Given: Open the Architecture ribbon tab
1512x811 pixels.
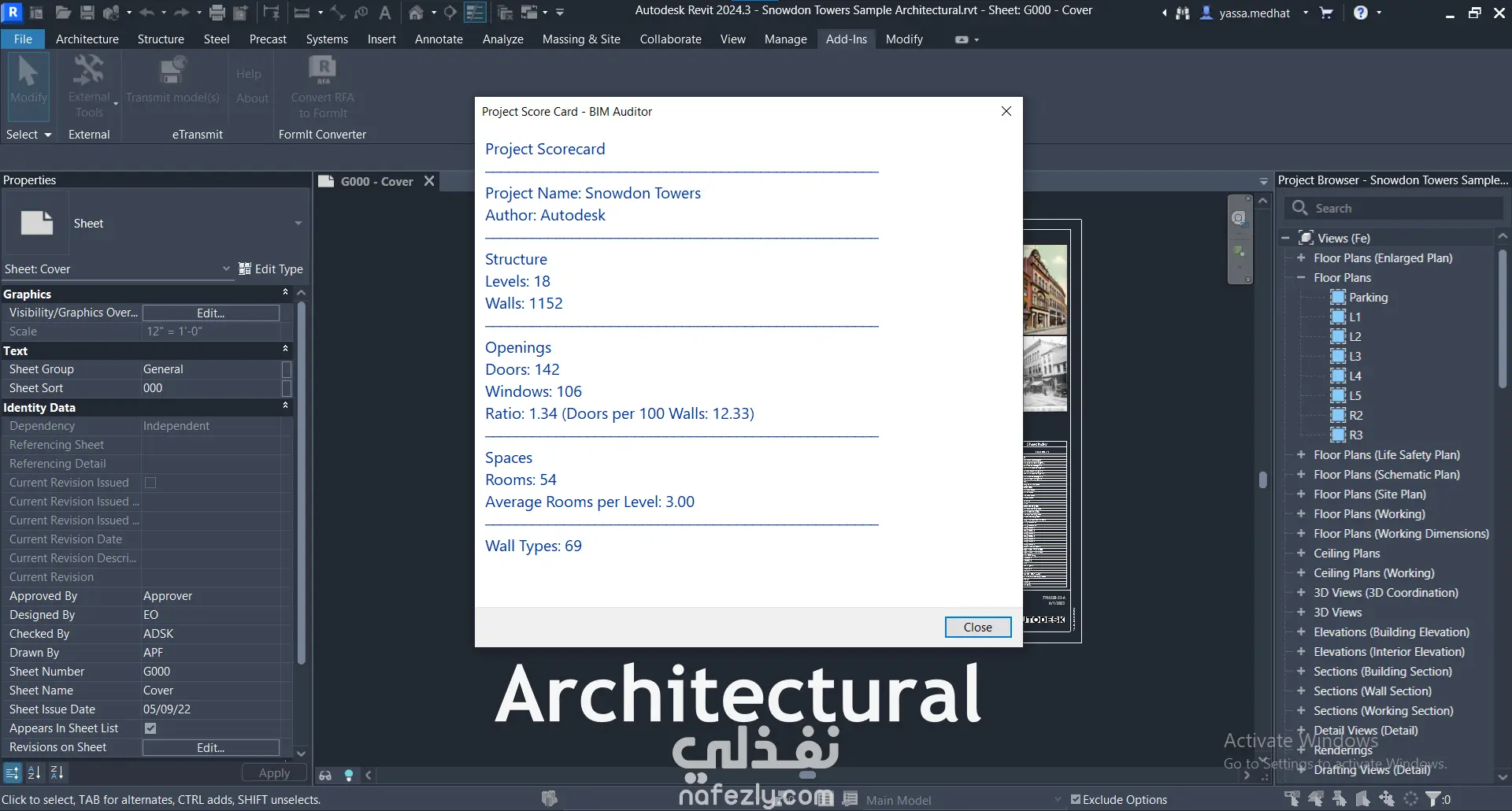Looking at the screenshot, I should pyautogui.click(x=87, y=39).
